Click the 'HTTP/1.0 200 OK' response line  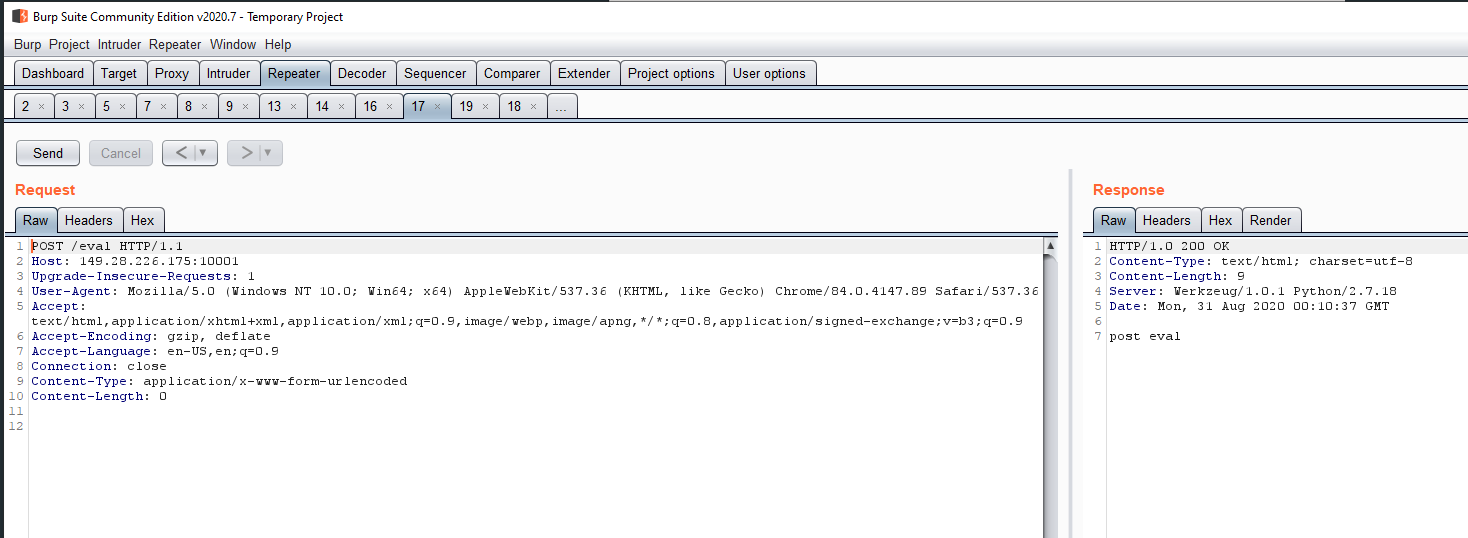coord(1169,246)
